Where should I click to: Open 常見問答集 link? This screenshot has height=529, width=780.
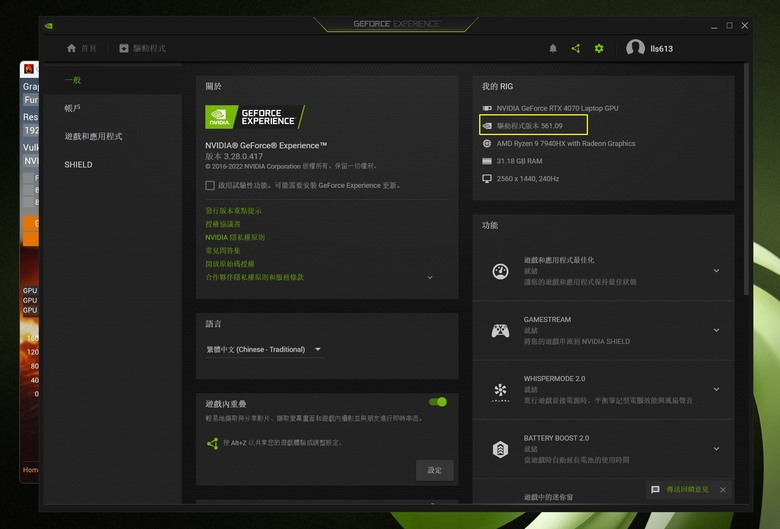(223, 251)
